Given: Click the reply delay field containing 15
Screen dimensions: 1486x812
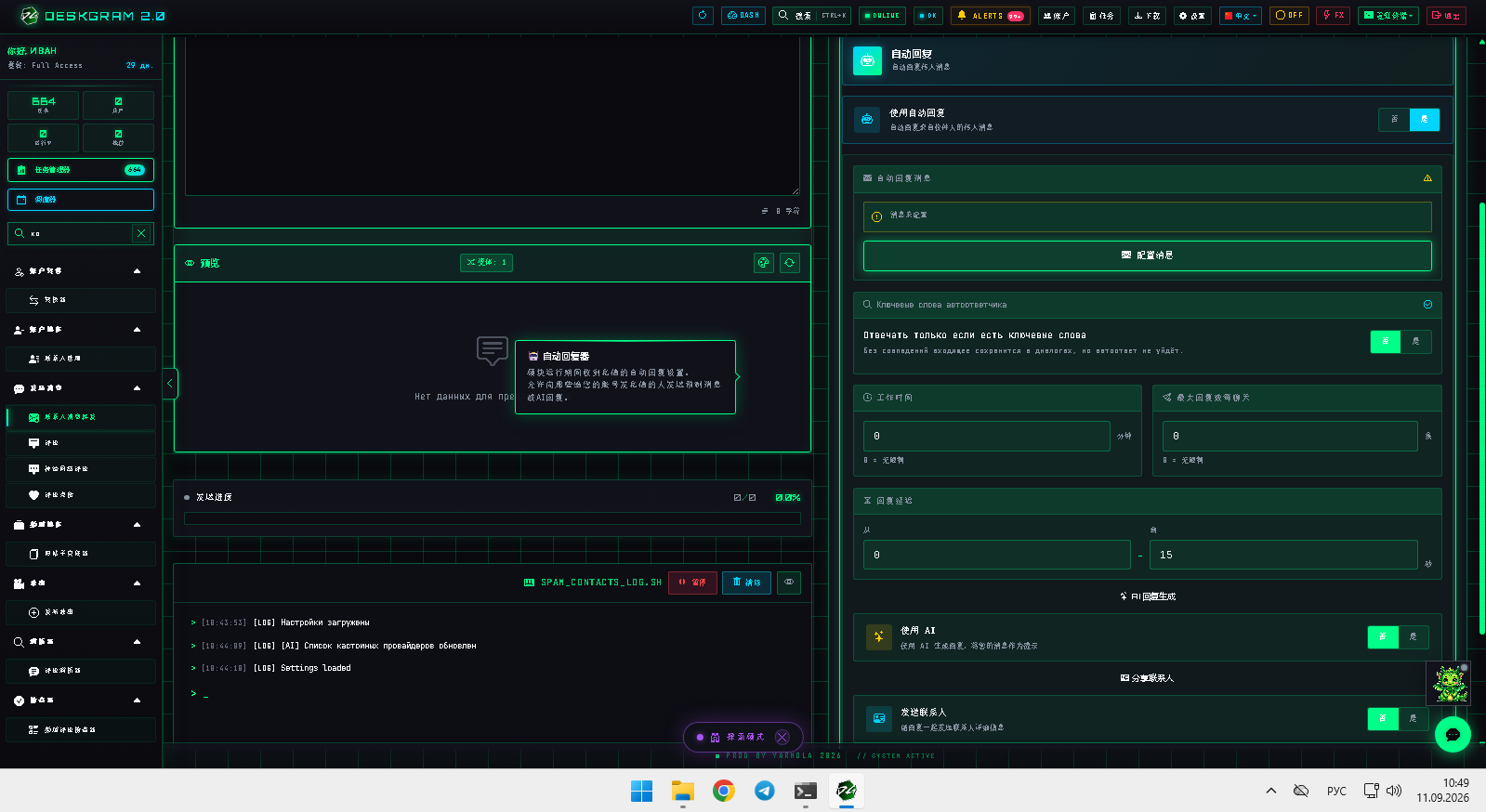Looking at the screenshot, I should click(1283, 555).
